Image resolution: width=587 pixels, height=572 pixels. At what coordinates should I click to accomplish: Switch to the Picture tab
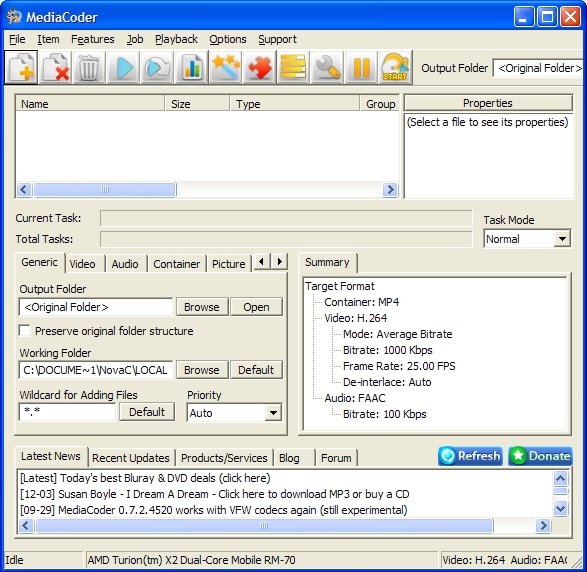228,264
